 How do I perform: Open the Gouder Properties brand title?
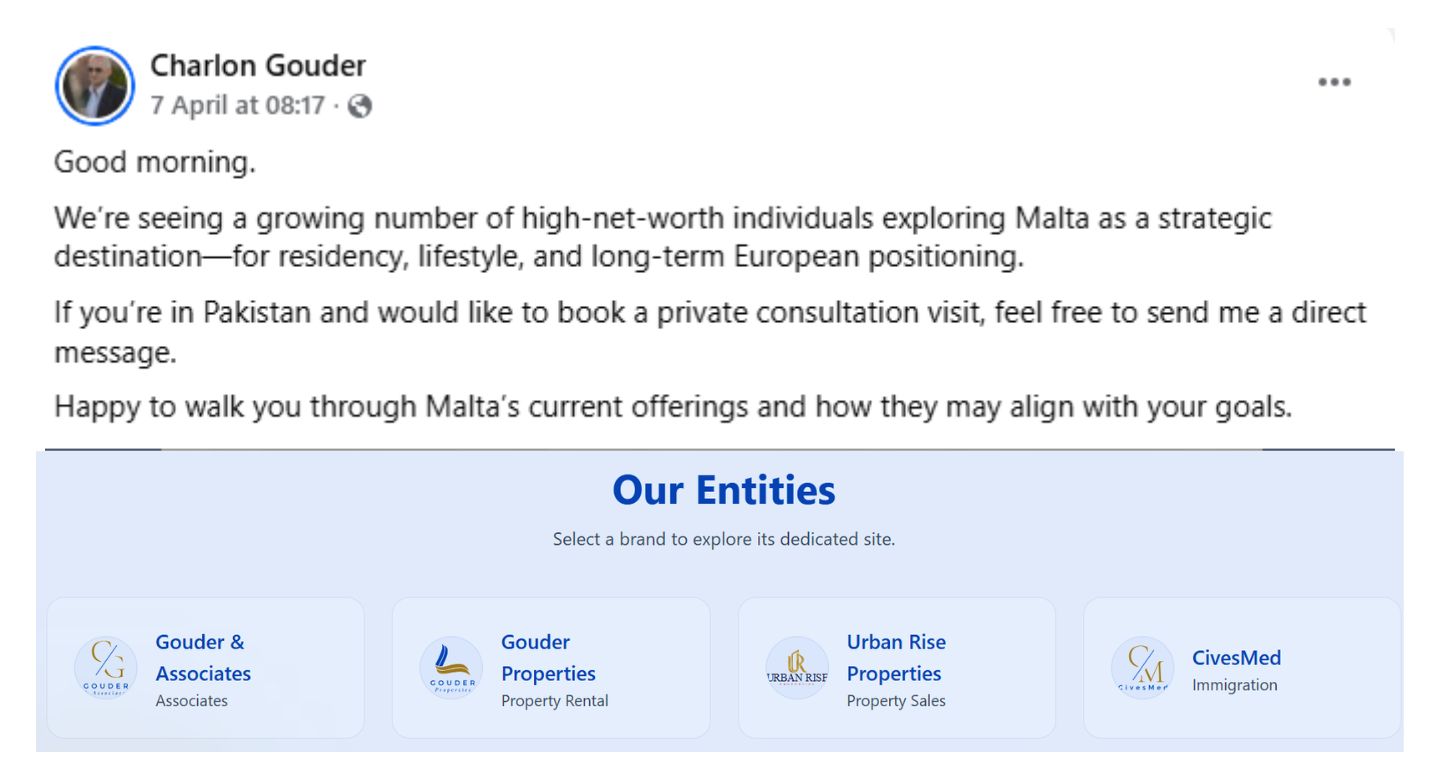point(548,657)
